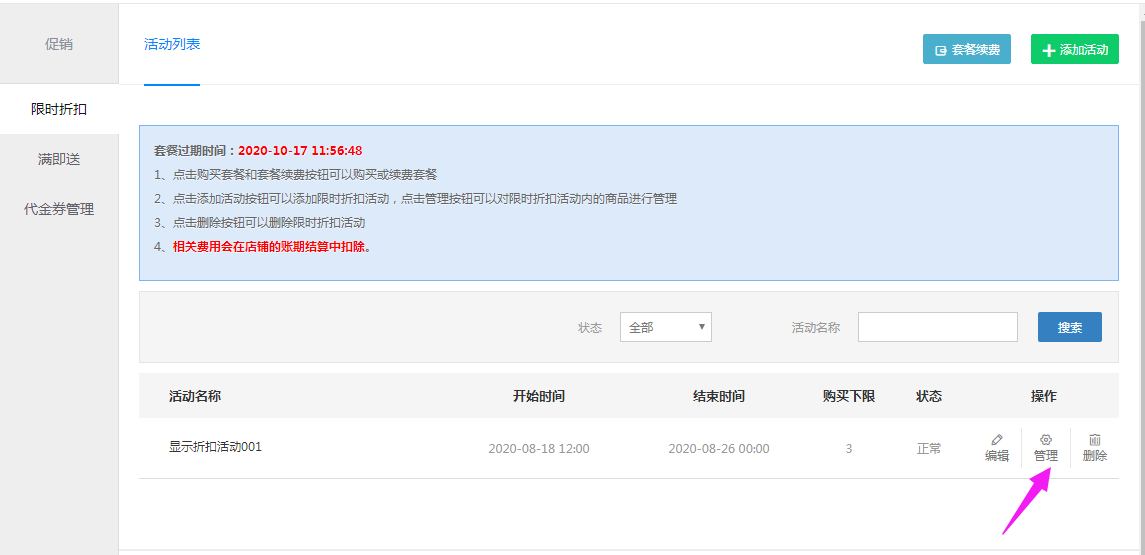Open 代金券管理 in the sidebar
This screenshot has height=555, width=1145.
(59, 210)
